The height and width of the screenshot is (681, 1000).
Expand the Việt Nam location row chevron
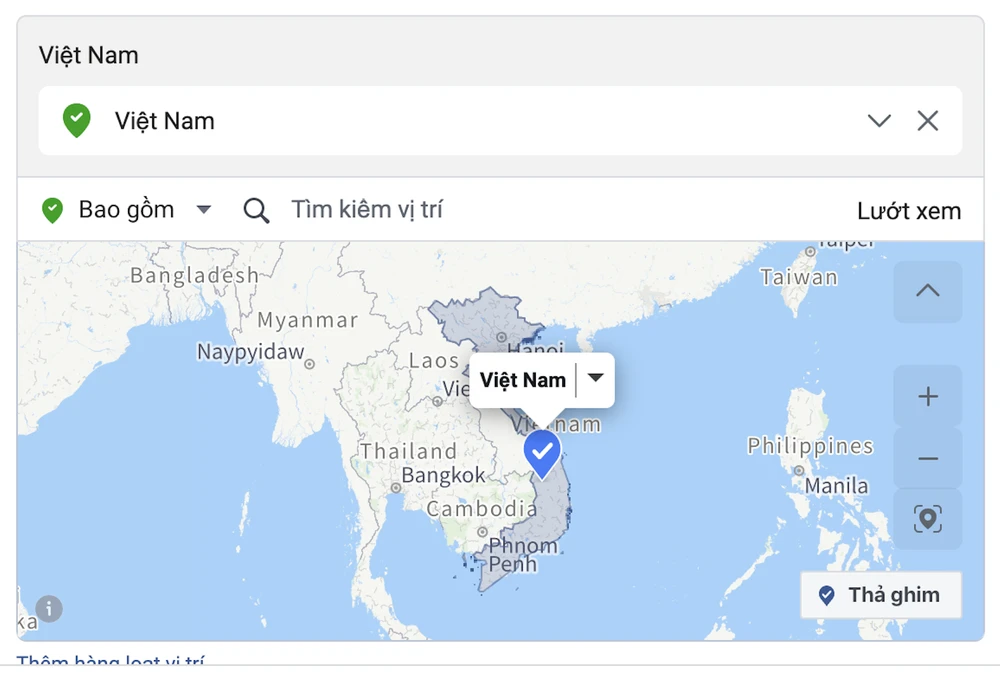pos(879,121)
